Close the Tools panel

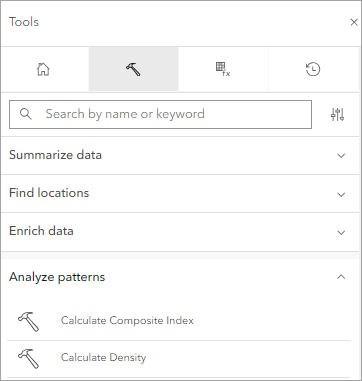click(354, 22)
